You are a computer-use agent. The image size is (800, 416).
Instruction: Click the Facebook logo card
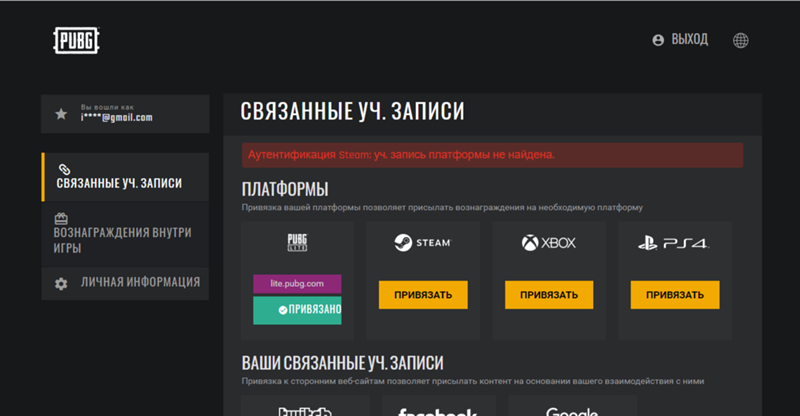tap(439, 406)
